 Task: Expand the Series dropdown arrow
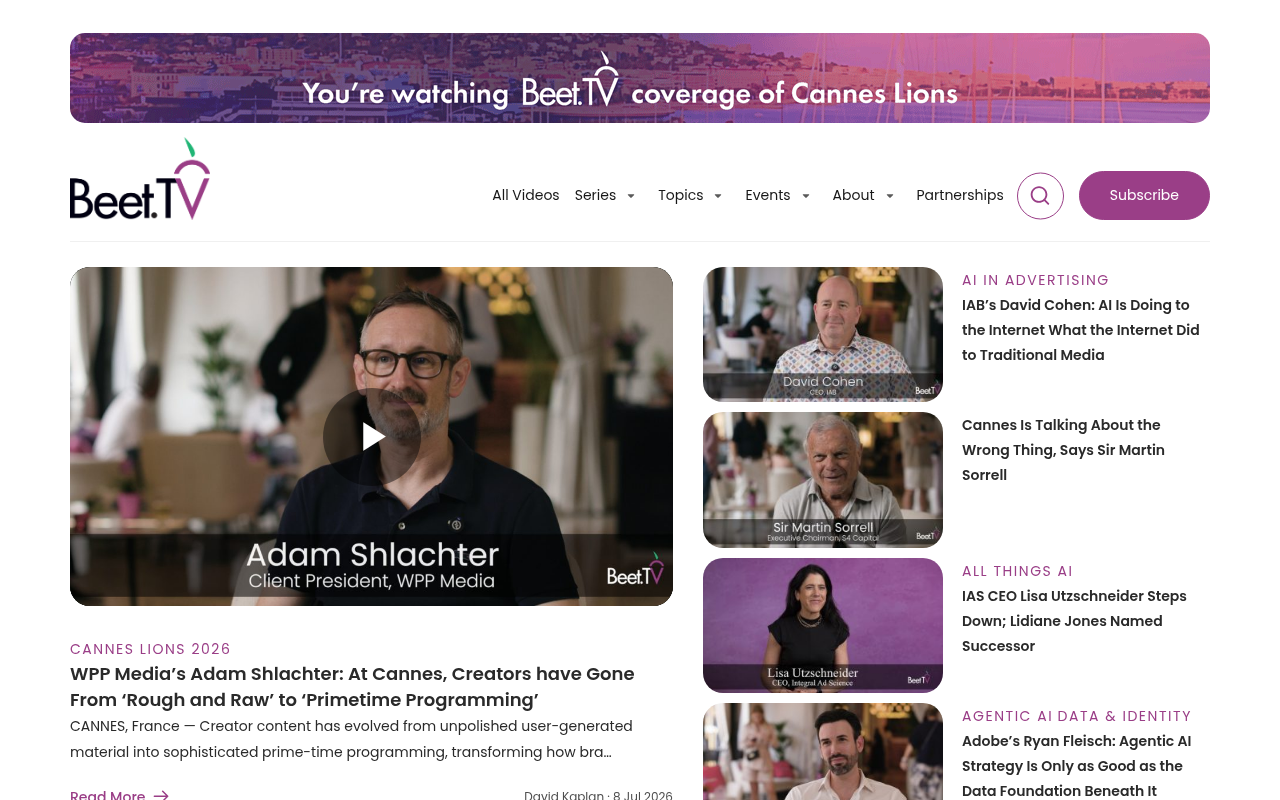point(631,196)
